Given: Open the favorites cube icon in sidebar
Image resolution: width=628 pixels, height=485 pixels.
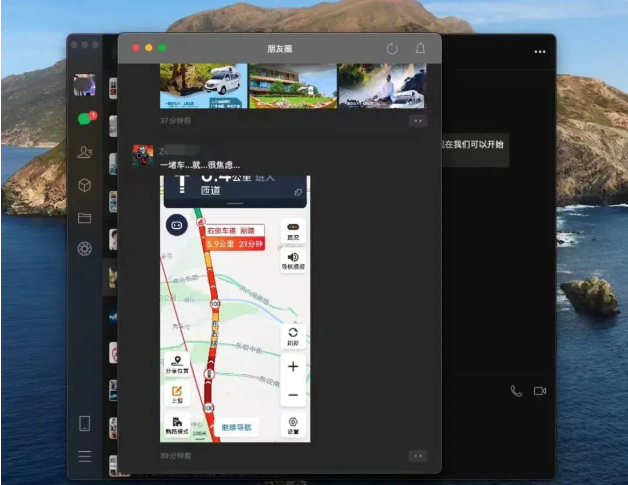Looking at the screenshot, I should (x=85, y=185).
